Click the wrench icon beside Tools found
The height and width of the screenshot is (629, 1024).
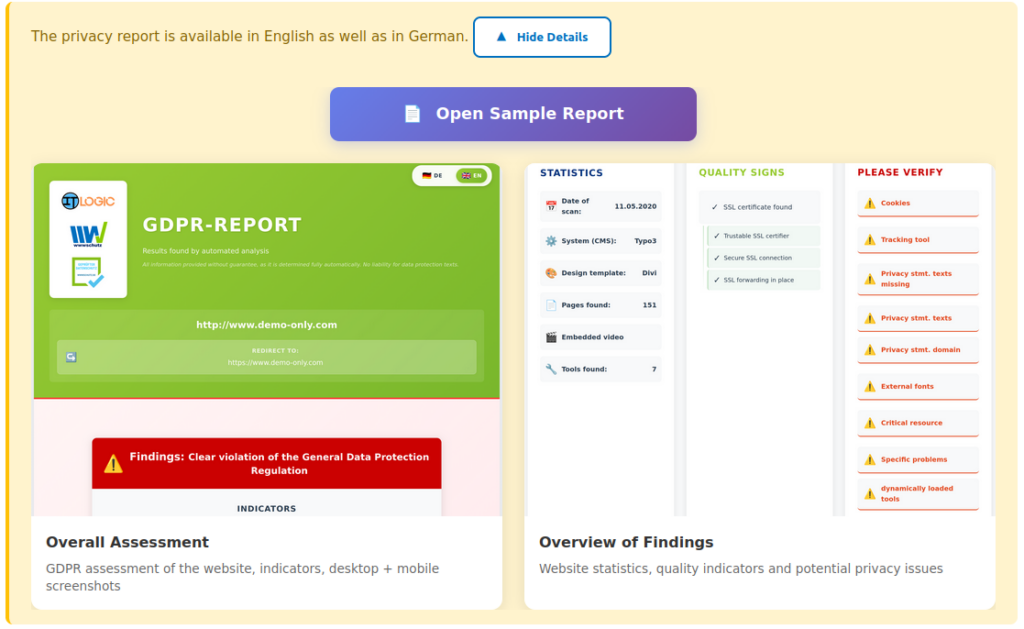coord(551,369)
